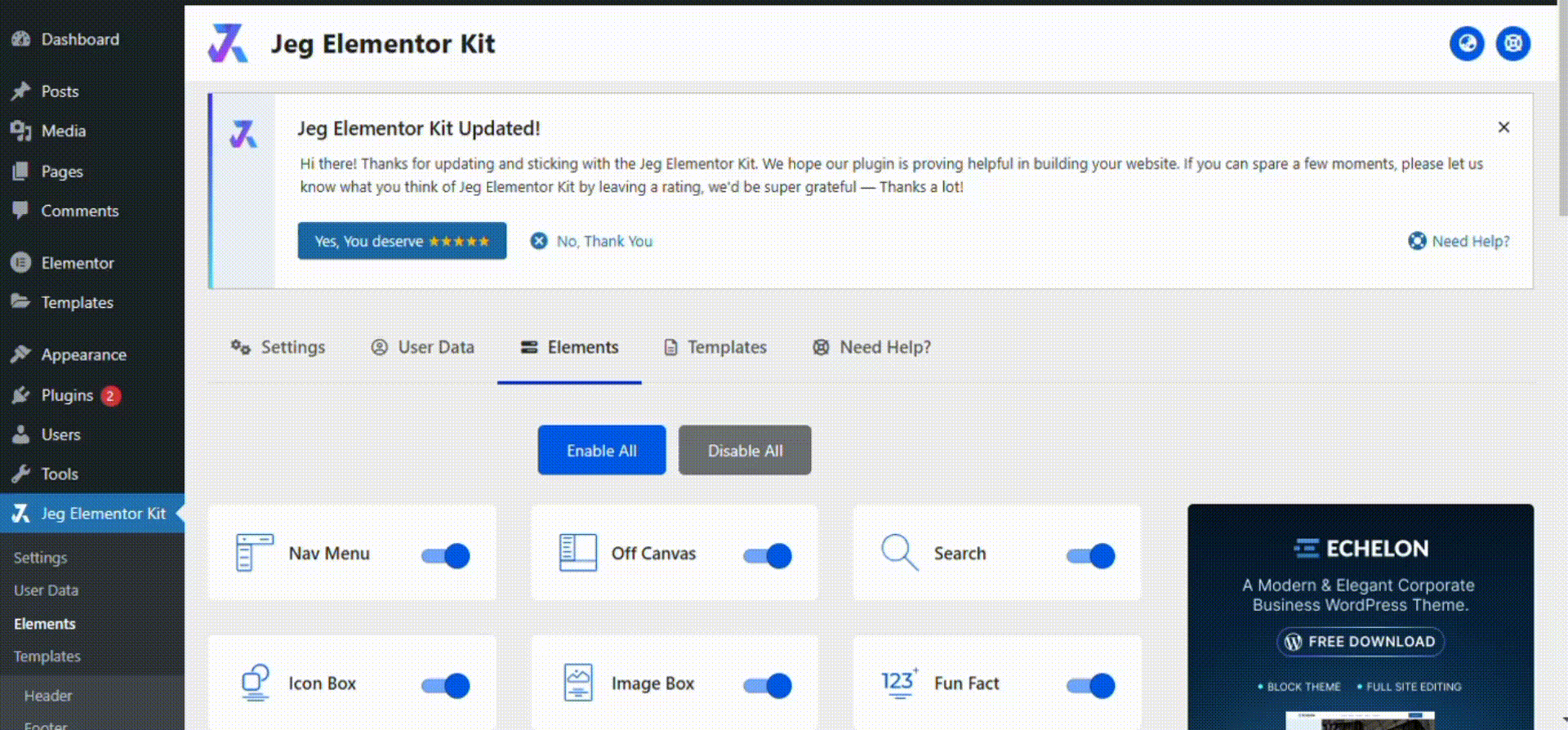The image size is (1568, 730).
Task: Click the Fun Fact 123 icon
Action: (x=899, y=683)
